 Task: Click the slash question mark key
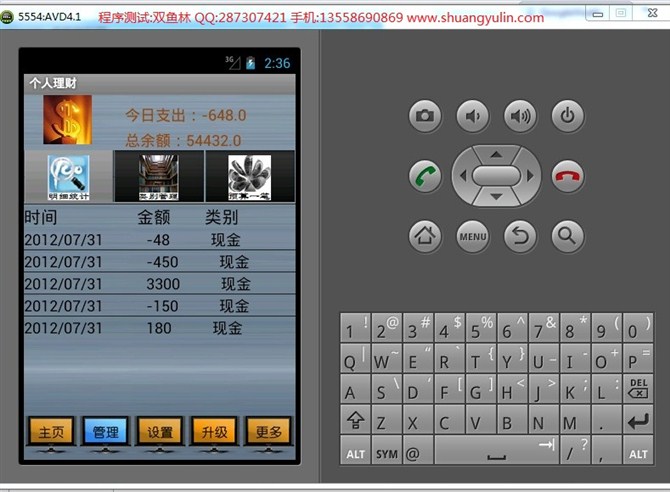(575, 451)
